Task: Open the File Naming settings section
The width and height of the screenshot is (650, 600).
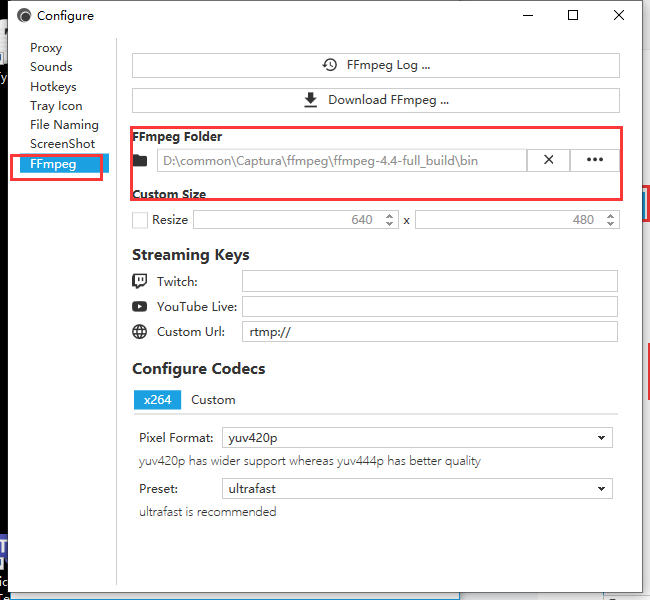Action: [x=64, y=125]
